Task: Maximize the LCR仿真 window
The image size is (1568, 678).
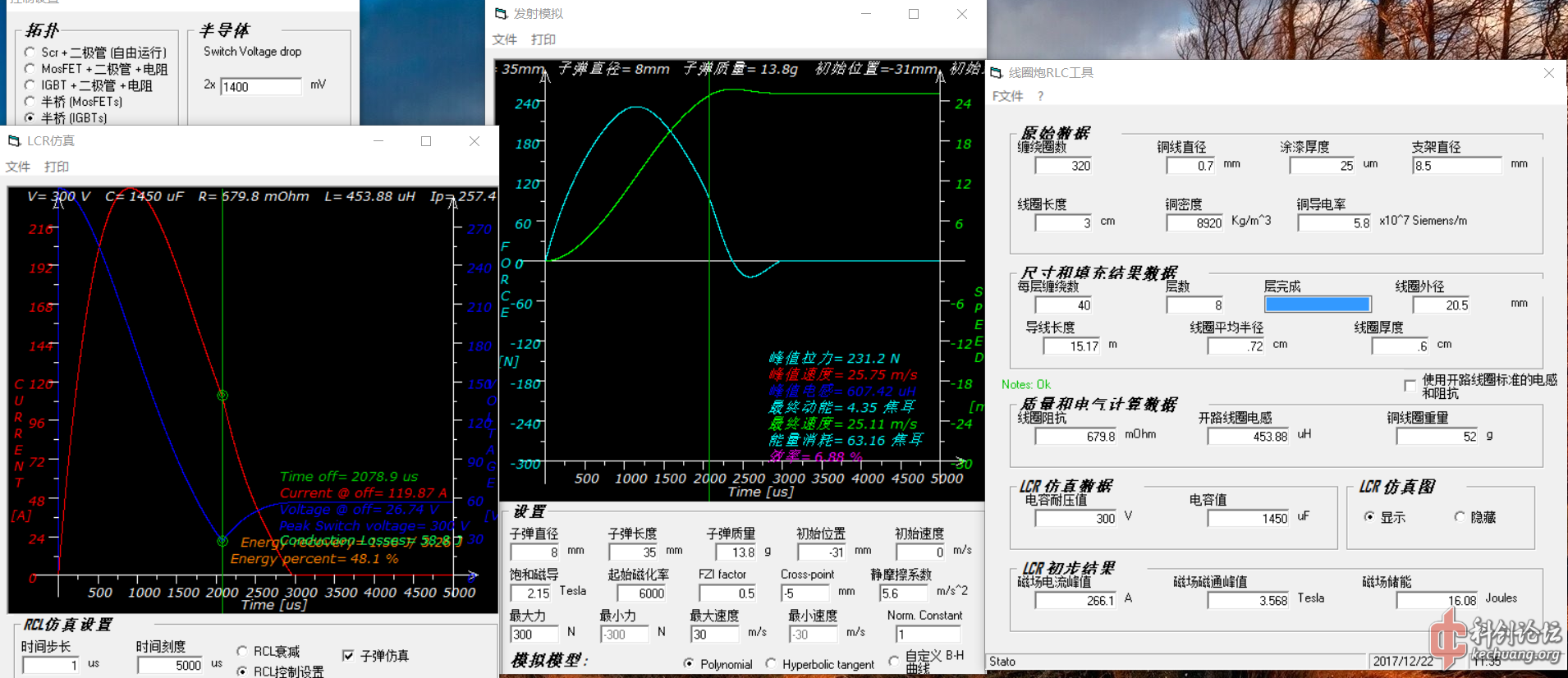Action: tap(426, 141)
